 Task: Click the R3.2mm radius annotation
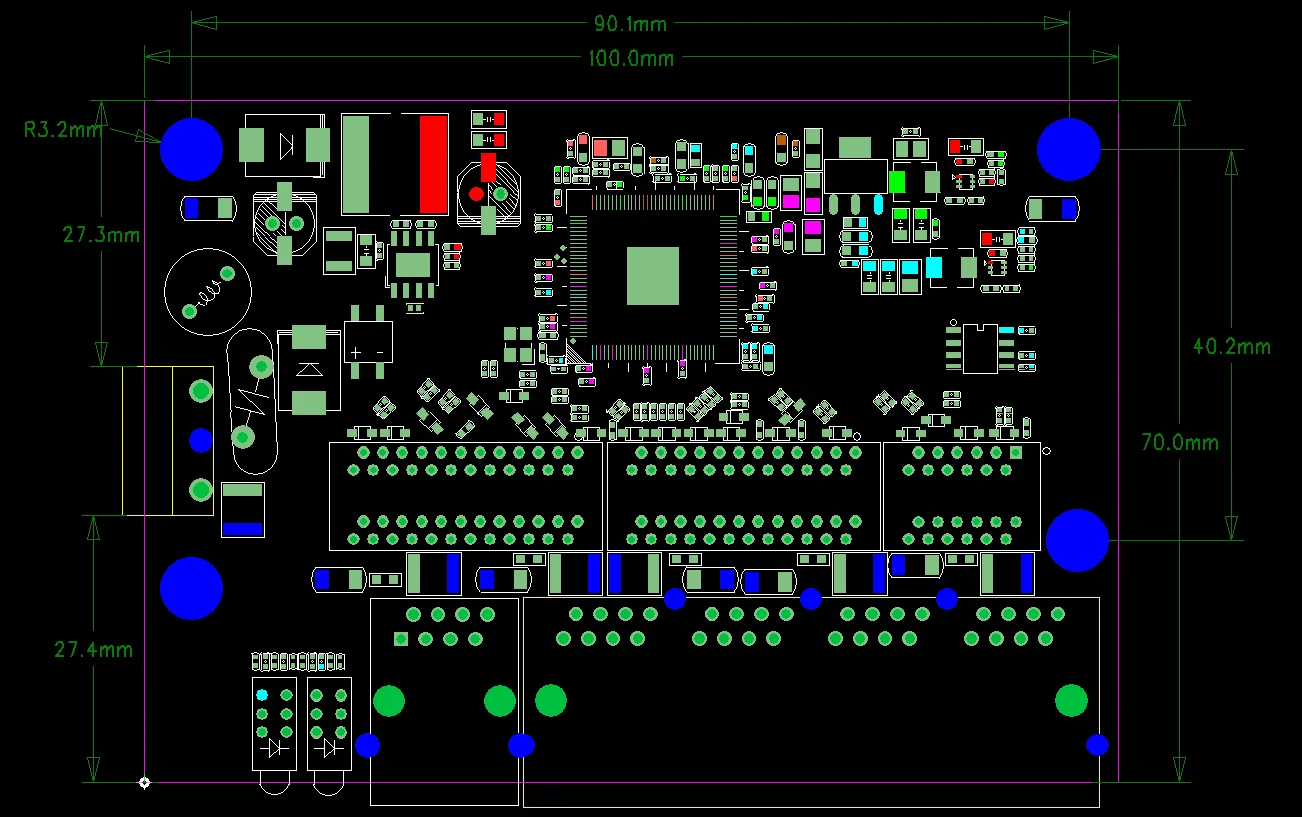(x=63, y=128)
